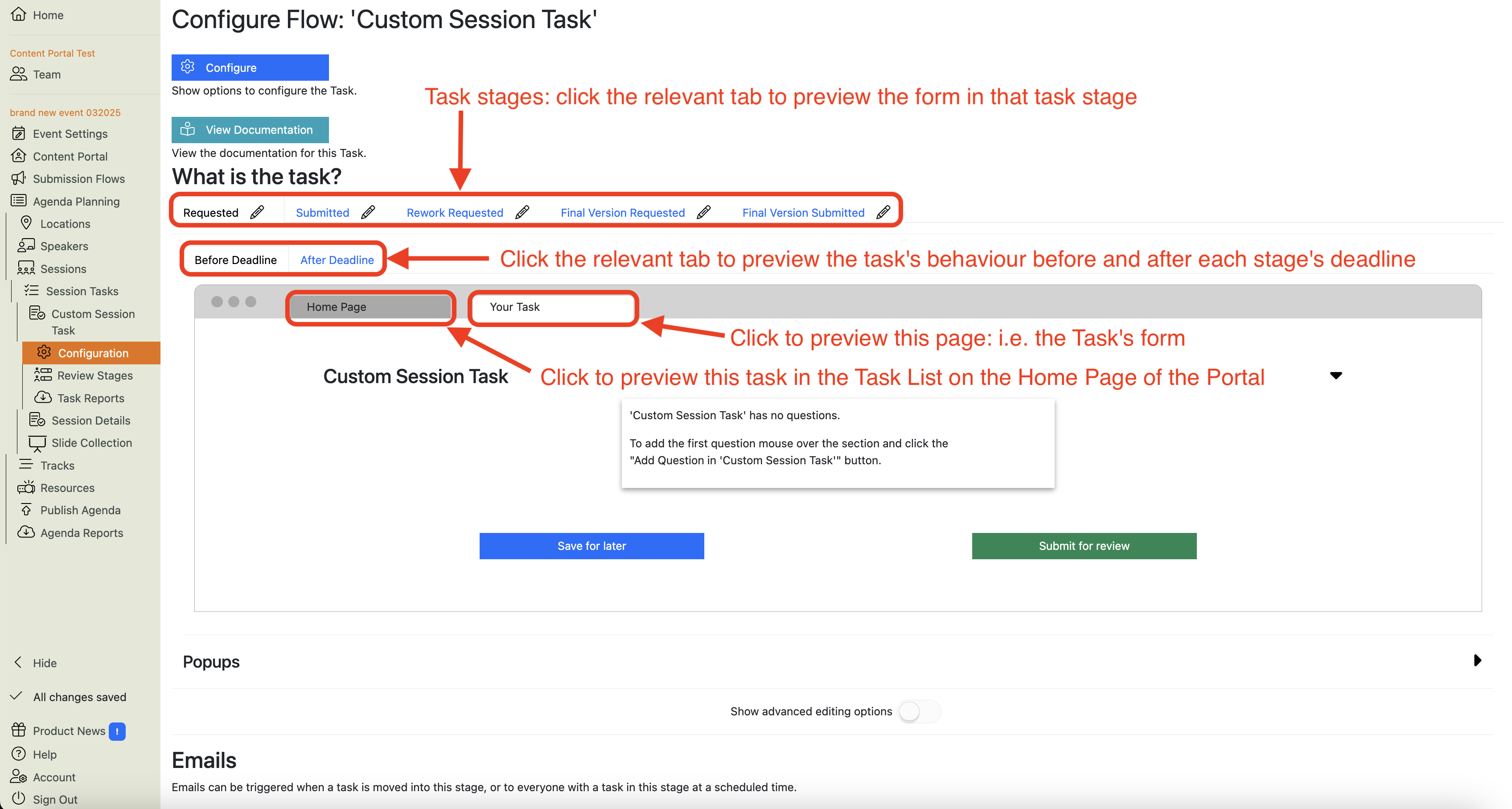Open Review Stages in the sidebar

(94, 375)
